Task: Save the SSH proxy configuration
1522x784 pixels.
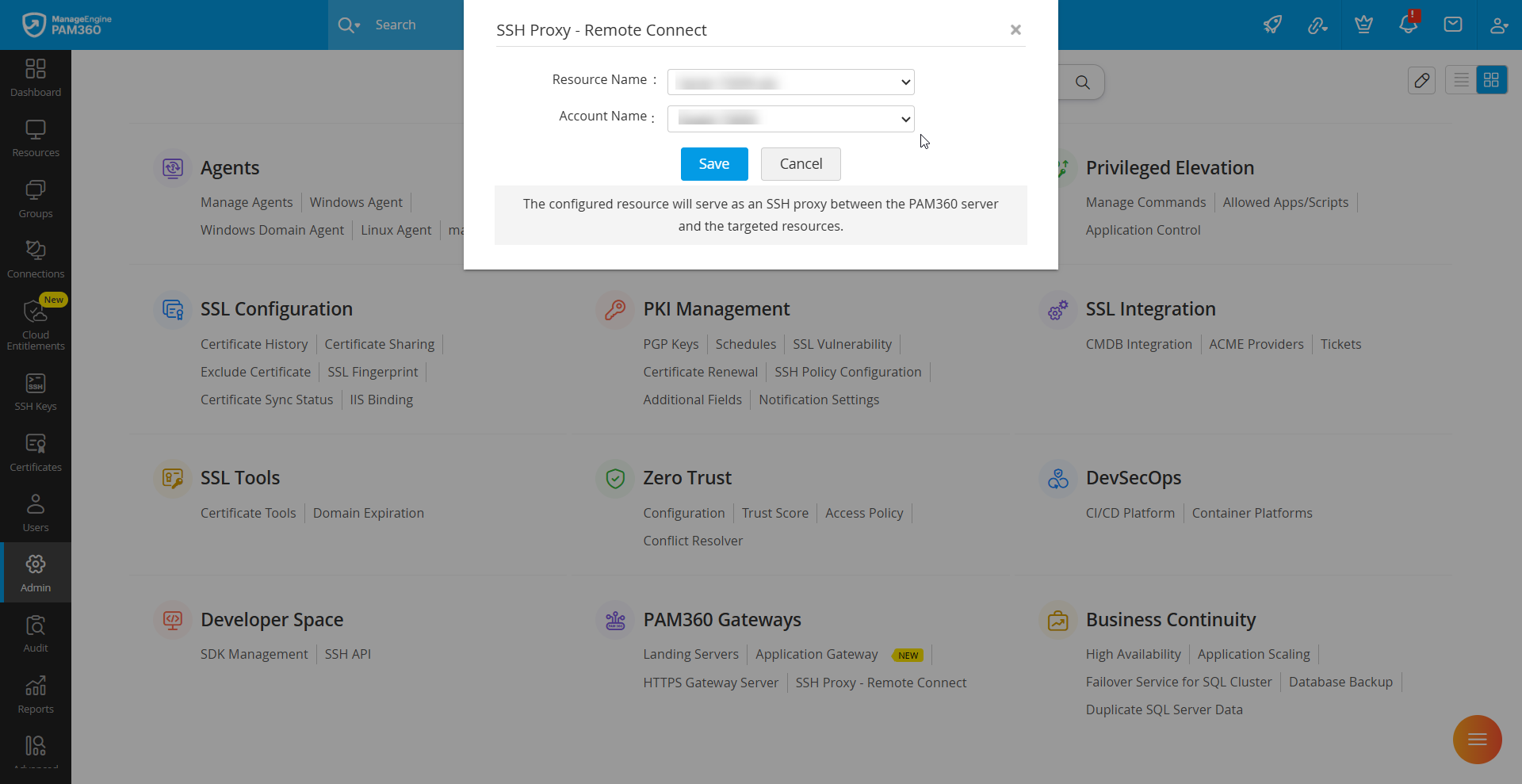Action: click(x=713, y=164)
